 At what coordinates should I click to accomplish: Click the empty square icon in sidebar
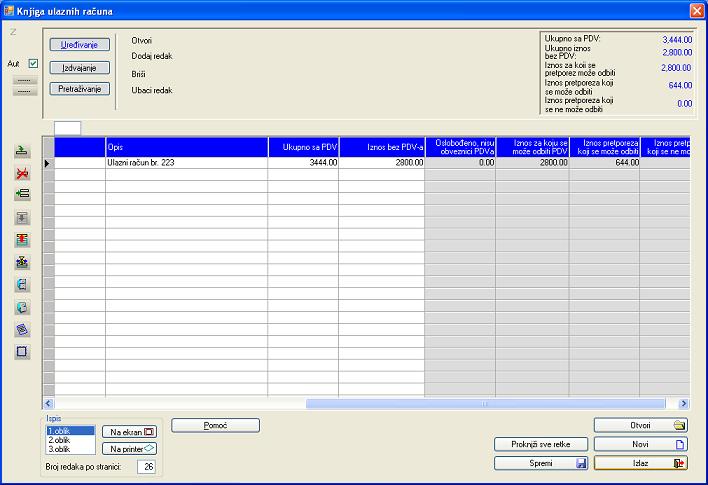(22, 352)
